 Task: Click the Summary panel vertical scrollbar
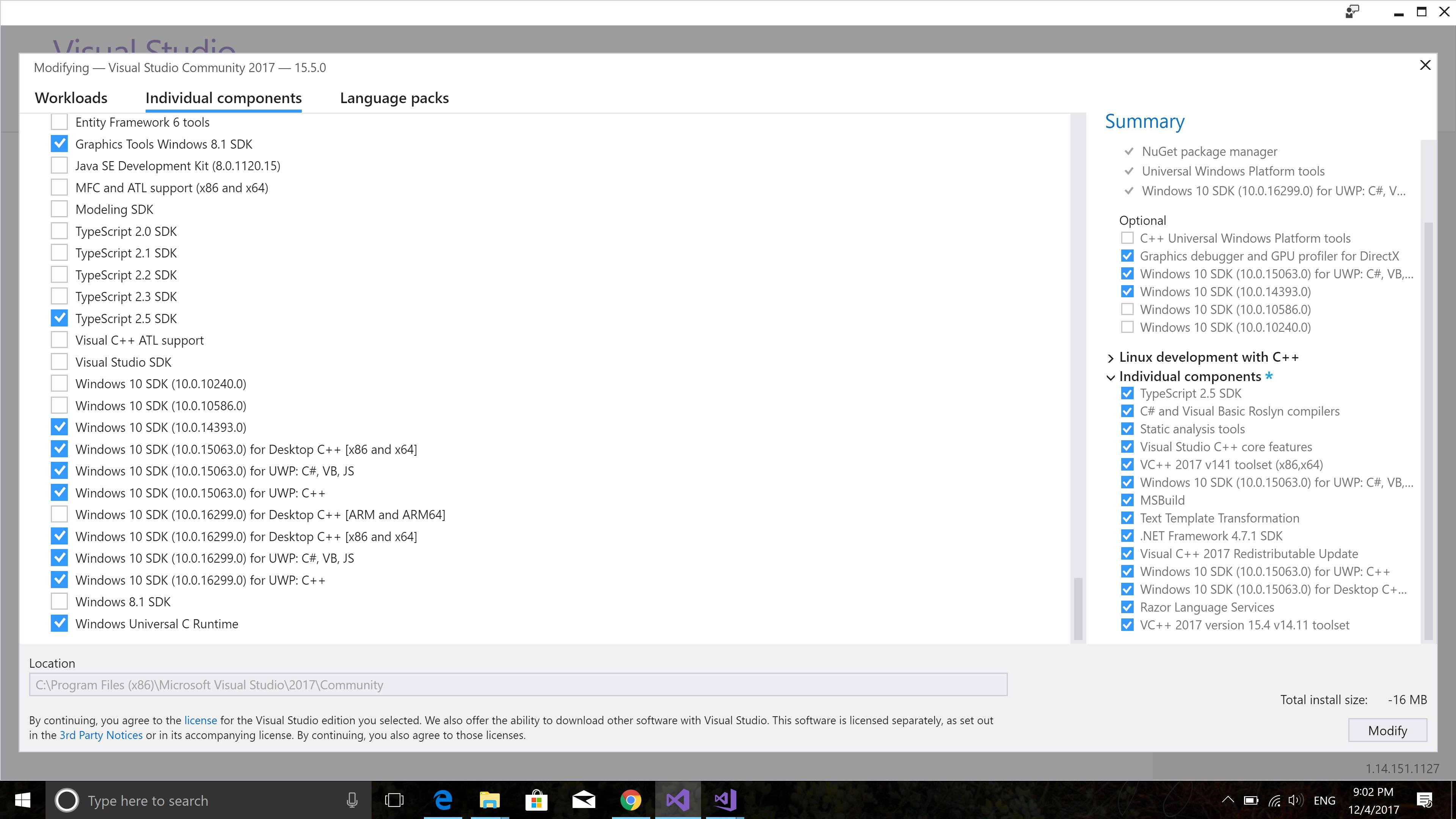point(1428,431)
